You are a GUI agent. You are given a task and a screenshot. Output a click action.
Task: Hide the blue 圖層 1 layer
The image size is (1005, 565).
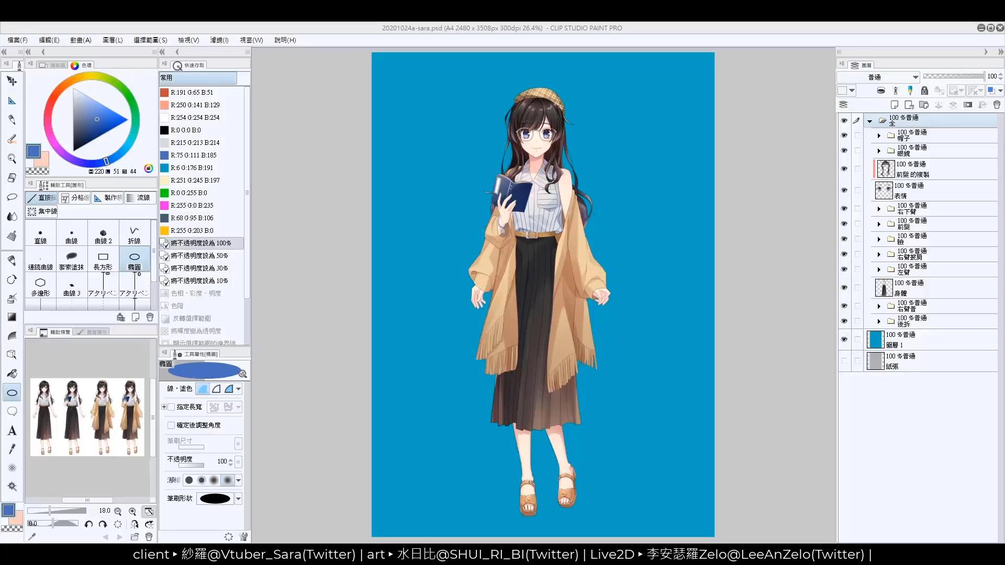[x=844, y=340]
